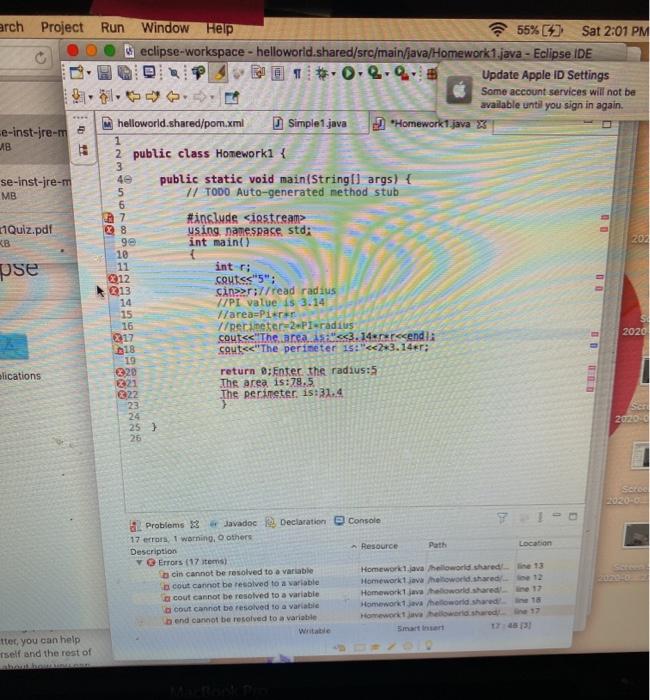Save the file with the Save icon
Screen dimensions: 650x700
point(104,73)
